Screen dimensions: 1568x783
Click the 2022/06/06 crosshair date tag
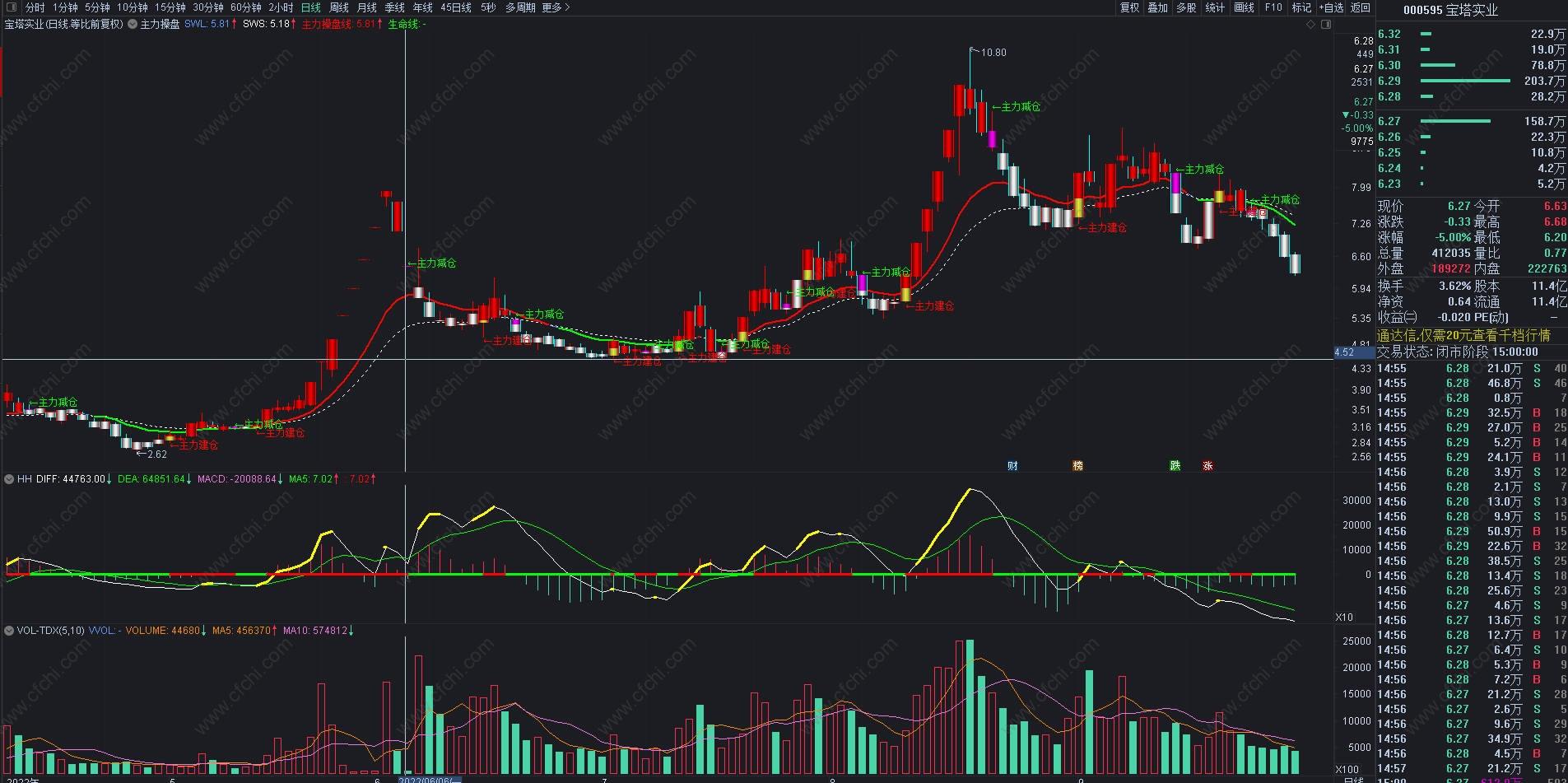(x=430, y=780)
